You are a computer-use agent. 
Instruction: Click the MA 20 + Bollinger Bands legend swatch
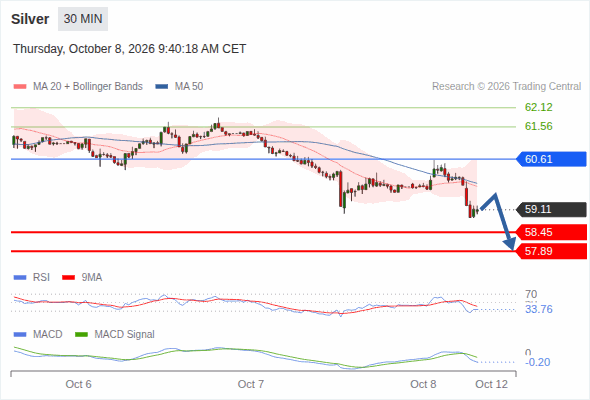click(x=20, y=87)
